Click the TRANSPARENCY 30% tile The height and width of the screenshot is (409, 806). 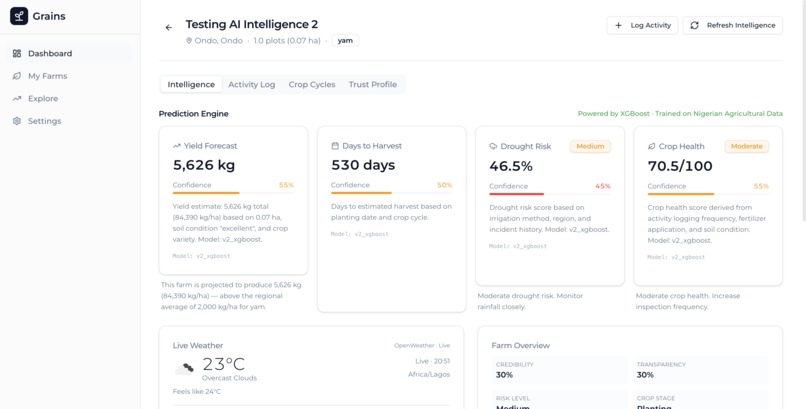tap(700, 370)
